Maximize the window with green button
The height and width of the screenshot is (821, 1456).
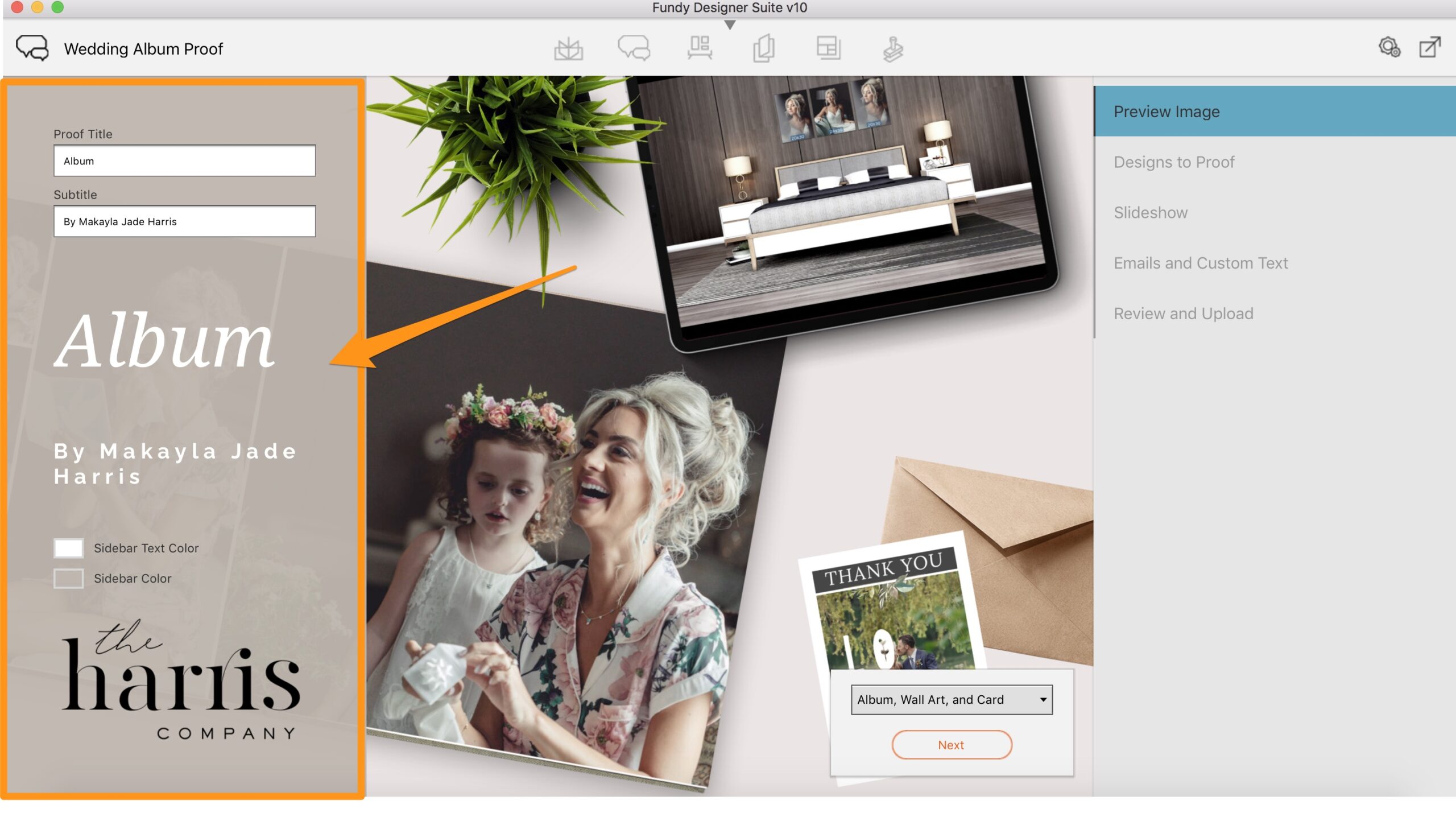tap(57, 7)
